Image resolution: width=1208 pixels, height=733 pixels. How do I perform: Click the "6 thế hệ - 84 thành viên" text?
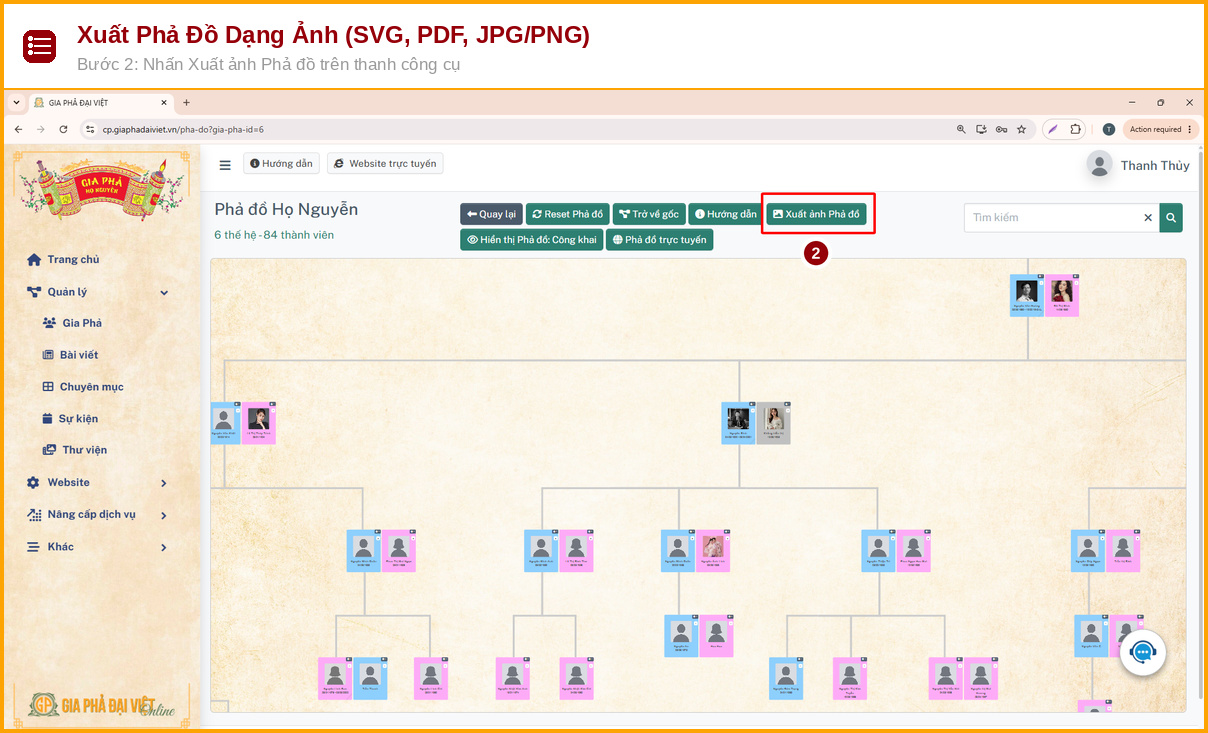tap(274, 235)
